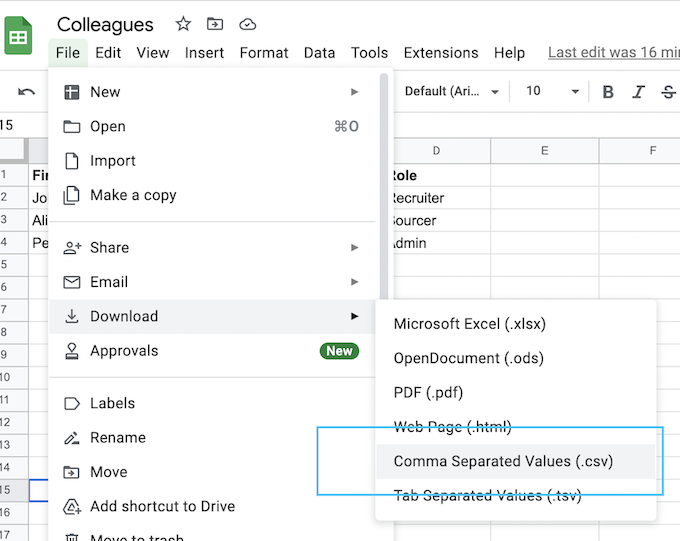Toggle strikethrough formatting
The height and width of the screenshot is (541, 680).
(x=668, y=92)
